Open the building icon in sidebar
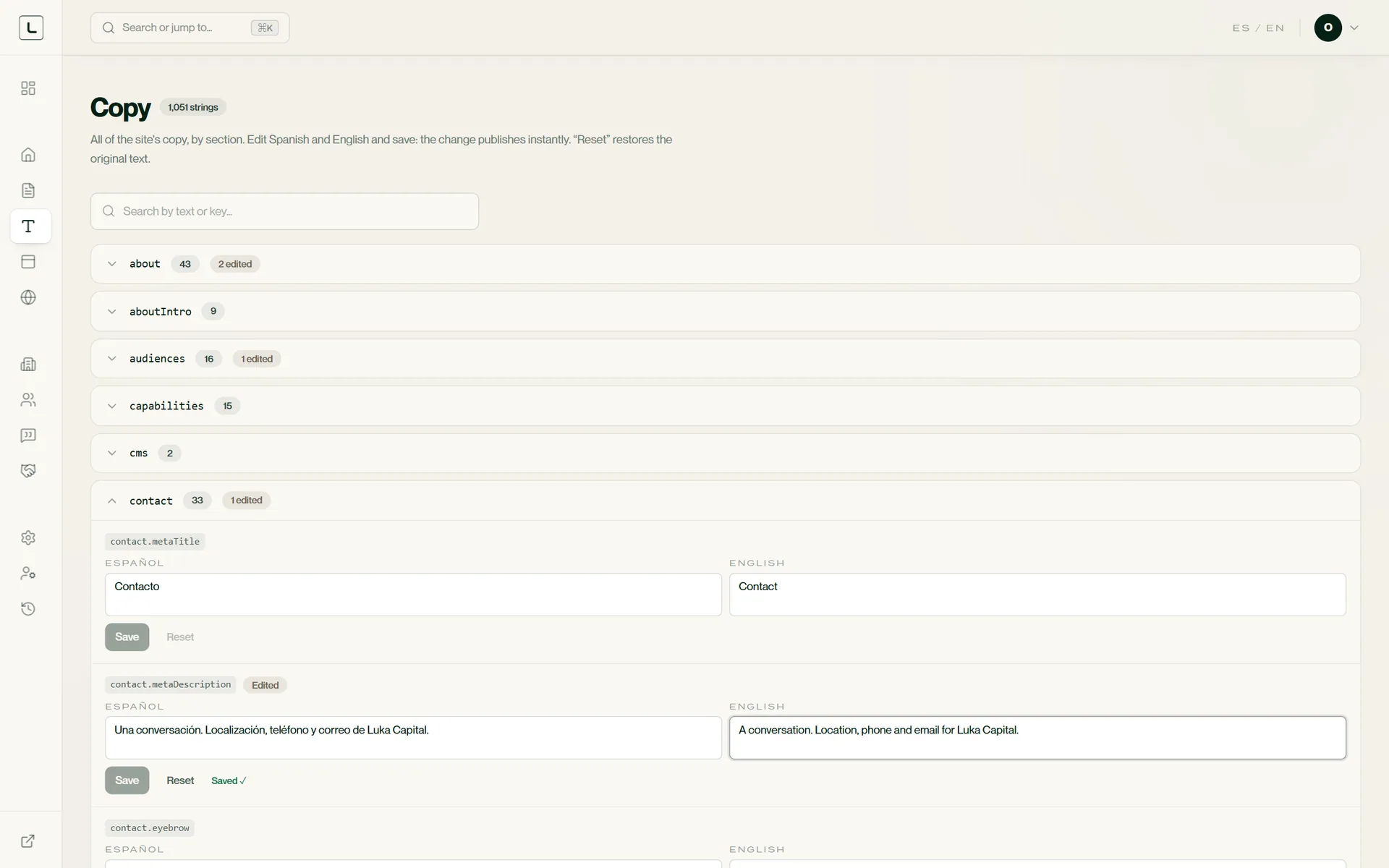The width and height of the screenshot is (1389, 868). click(x=28, y=364)
